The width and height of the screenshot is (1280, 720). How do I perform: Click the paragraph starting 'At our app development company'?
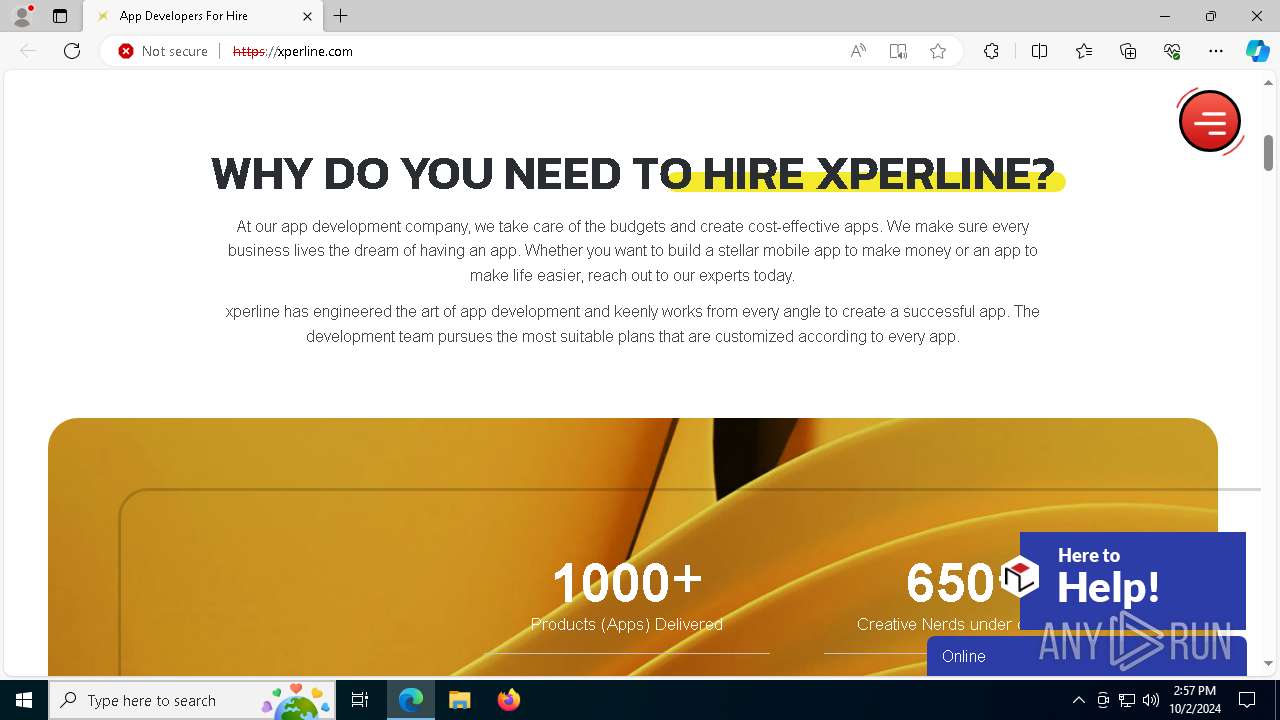point(633,251)
